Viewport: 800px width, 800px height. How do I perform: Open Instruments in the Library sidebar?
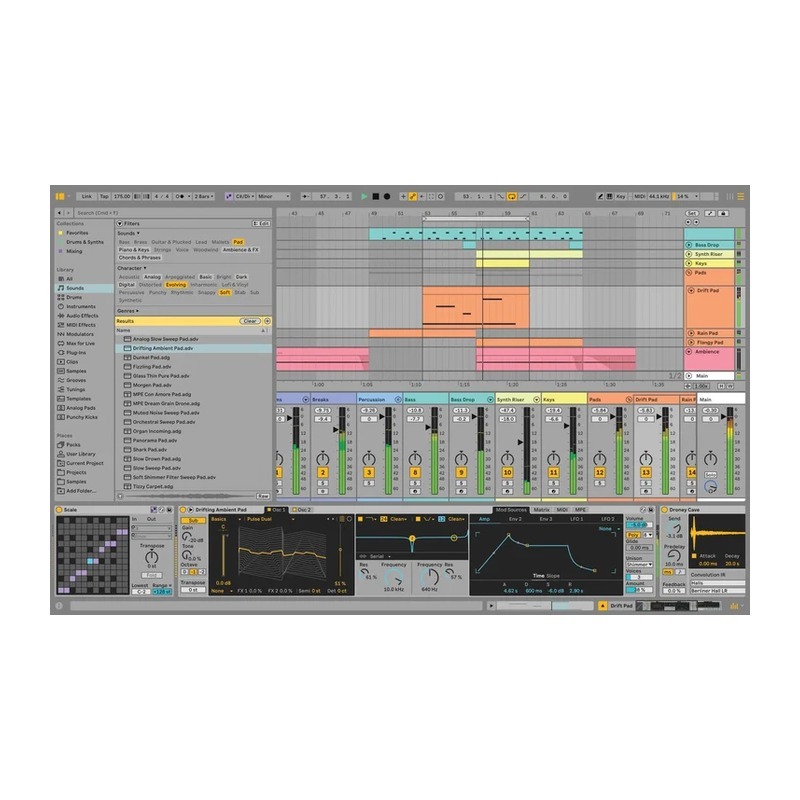point(81,307)
